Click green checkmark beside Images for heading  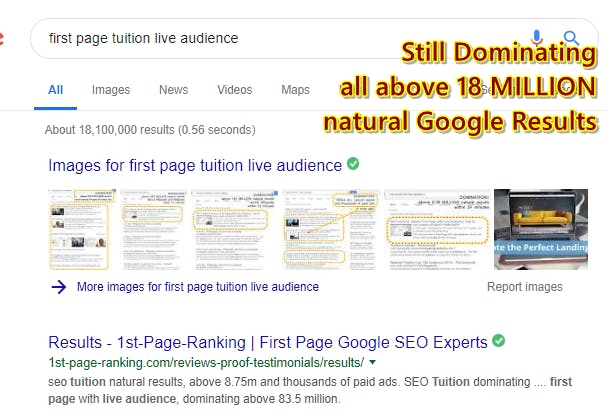[x=353, y=164]
